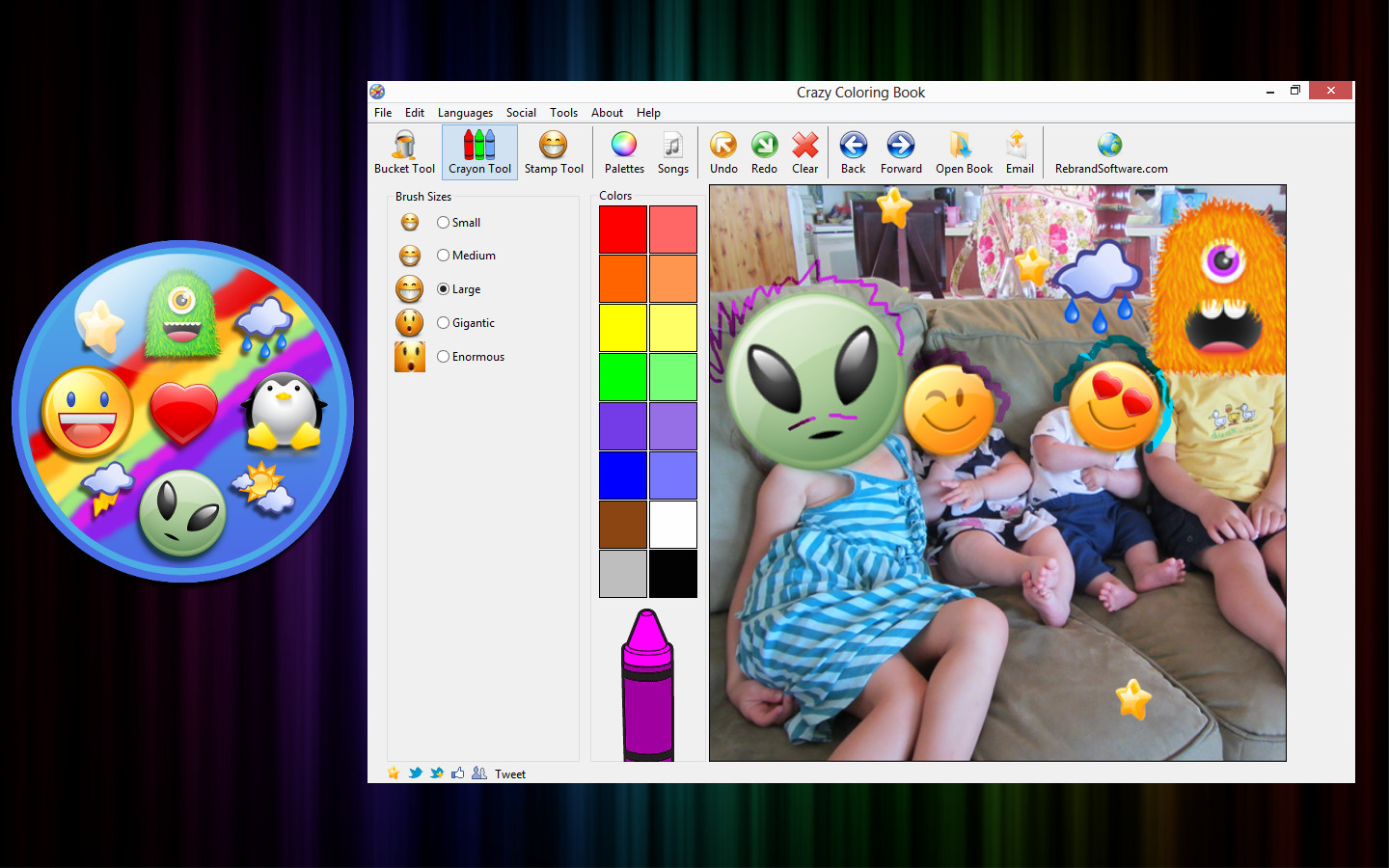Image resolution: width=1389 pixels, height=868 pixels.
Task: Open the Songs button
Action: [673, 152]
